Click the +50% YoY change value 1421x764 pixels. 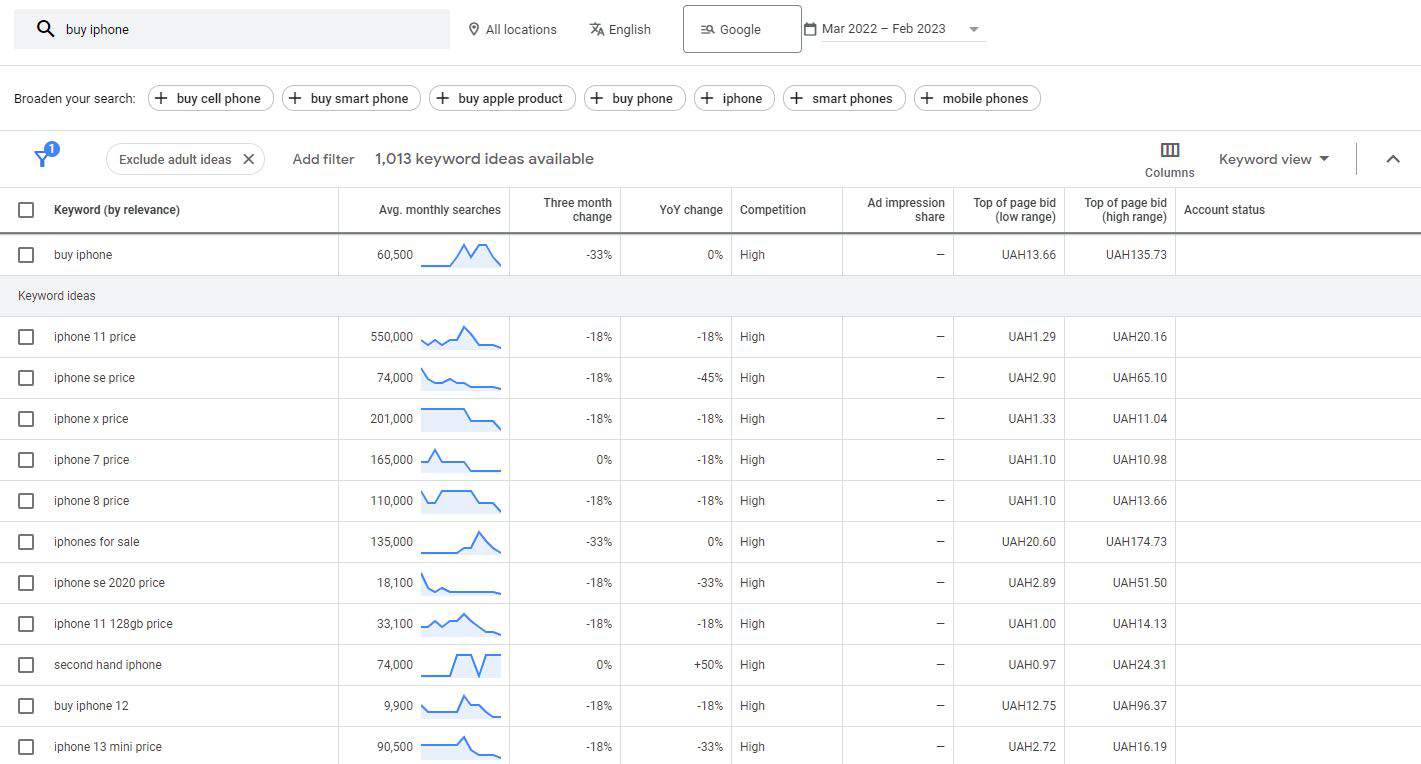(708, 665)
